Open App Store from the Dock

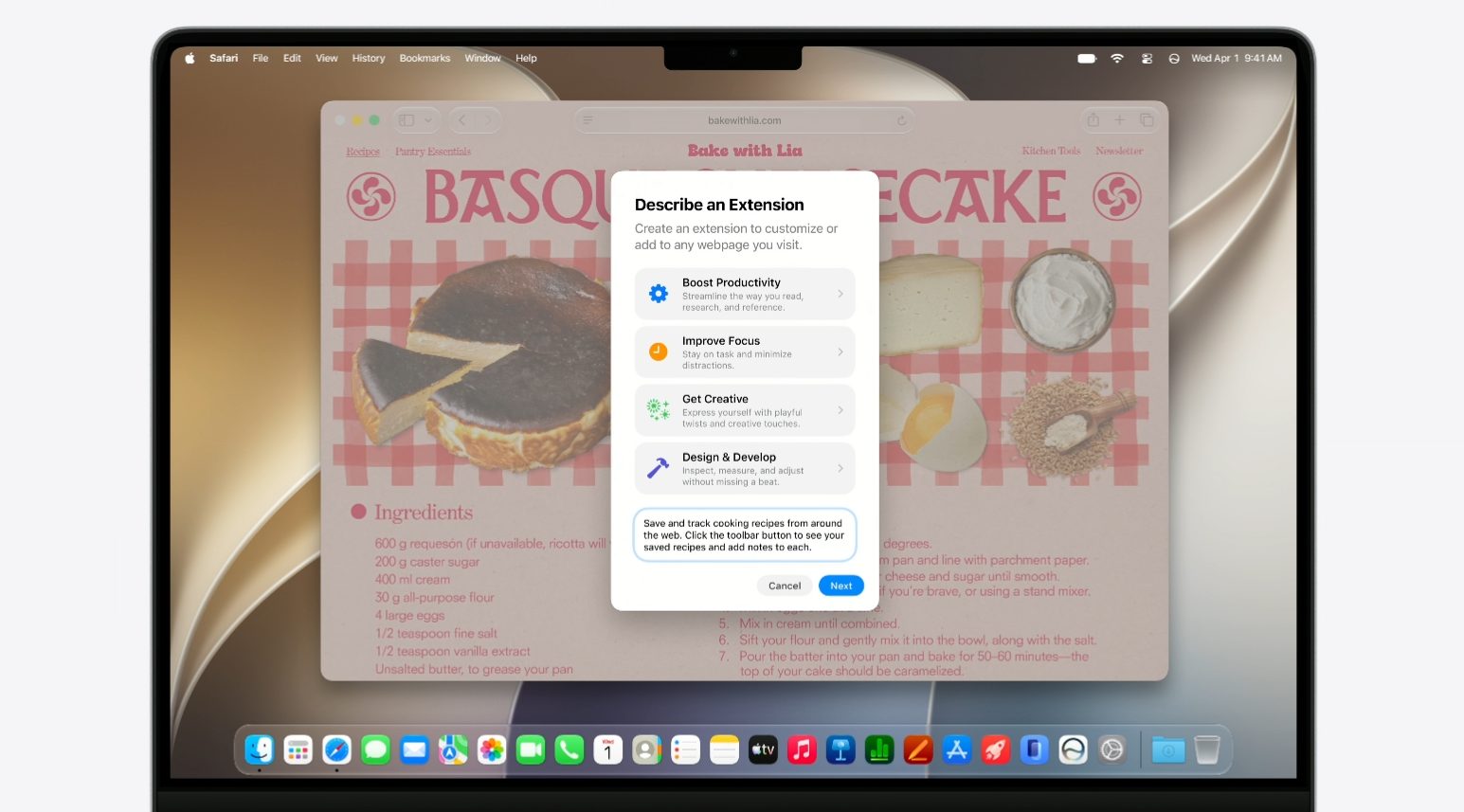tap(957, 750)
